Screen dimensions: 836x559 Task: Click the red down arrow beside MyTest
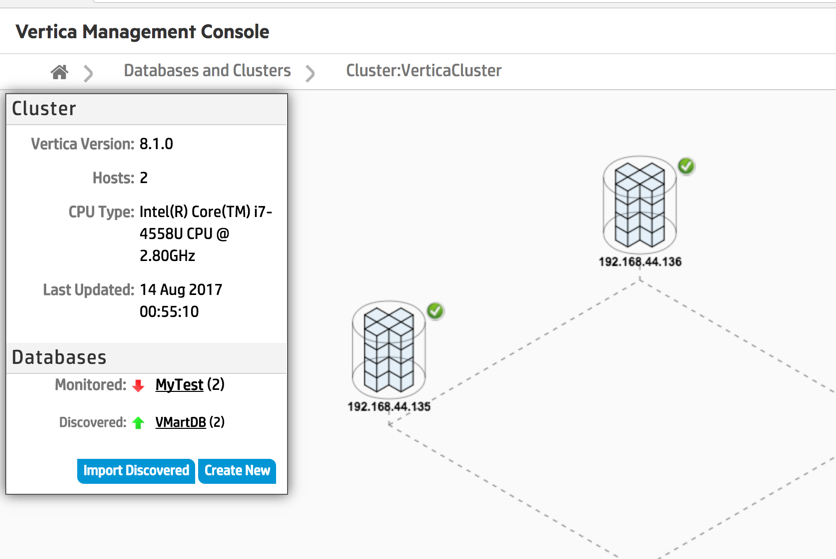point(138,386)
